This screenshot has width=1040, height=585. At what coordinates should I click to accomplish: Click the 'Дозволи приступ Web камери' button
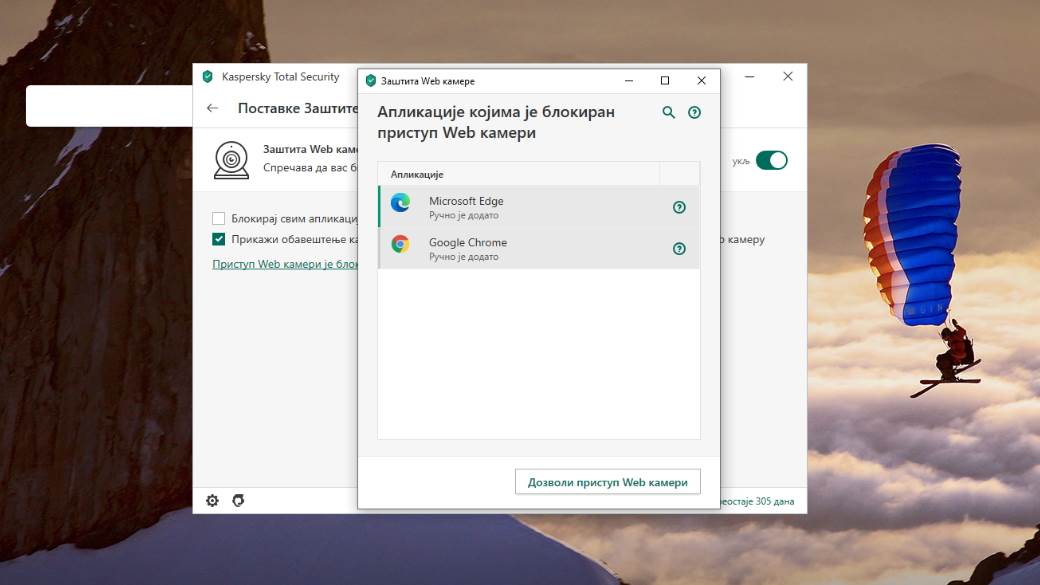click(x=607, y=481)
